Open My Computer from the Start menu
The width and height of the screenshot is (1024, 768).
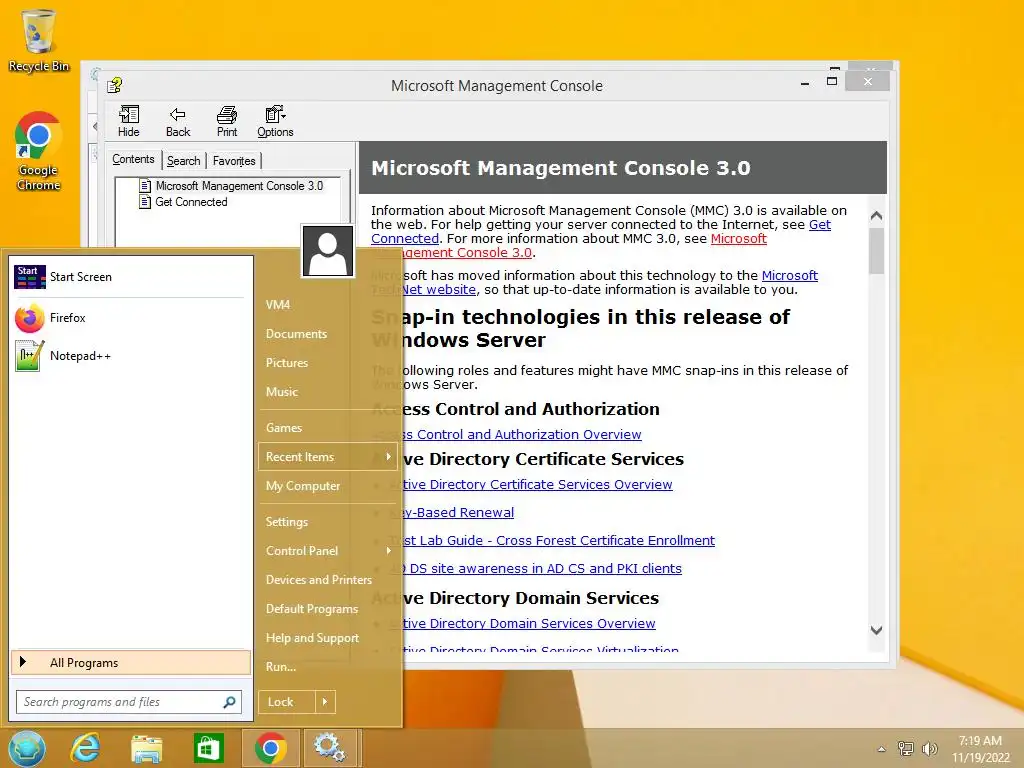point(302,486)
